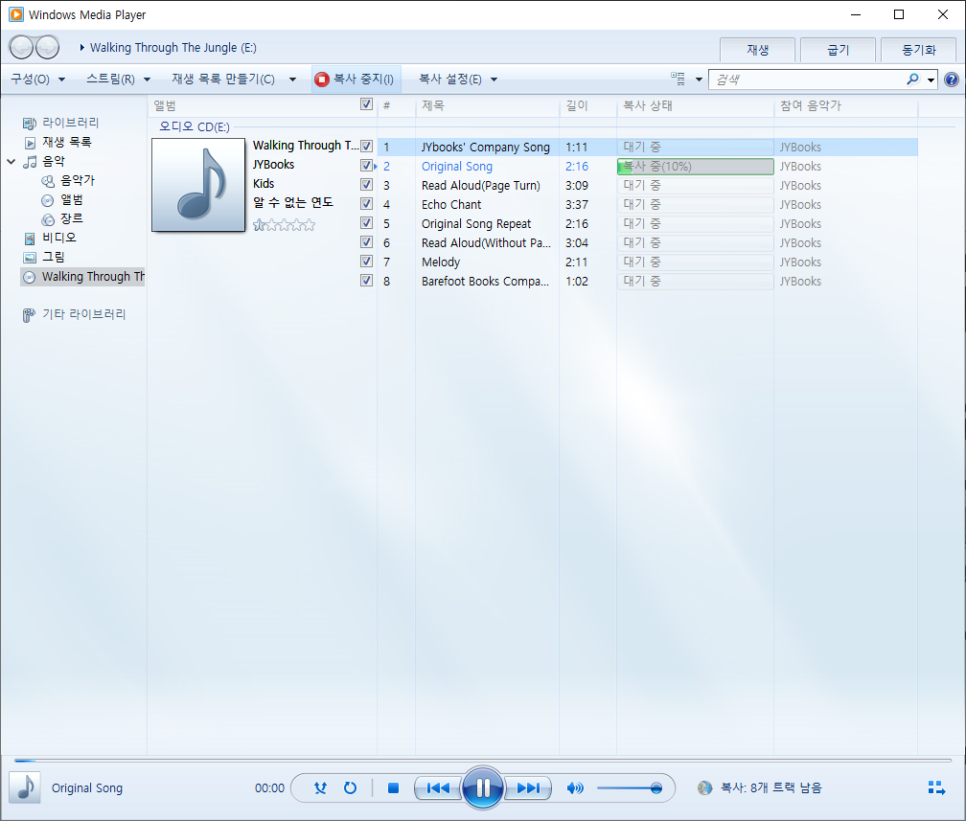Select 라이브러리 in the navigation pane
This screenshot has height=821, width=966.
pos(70,123)
